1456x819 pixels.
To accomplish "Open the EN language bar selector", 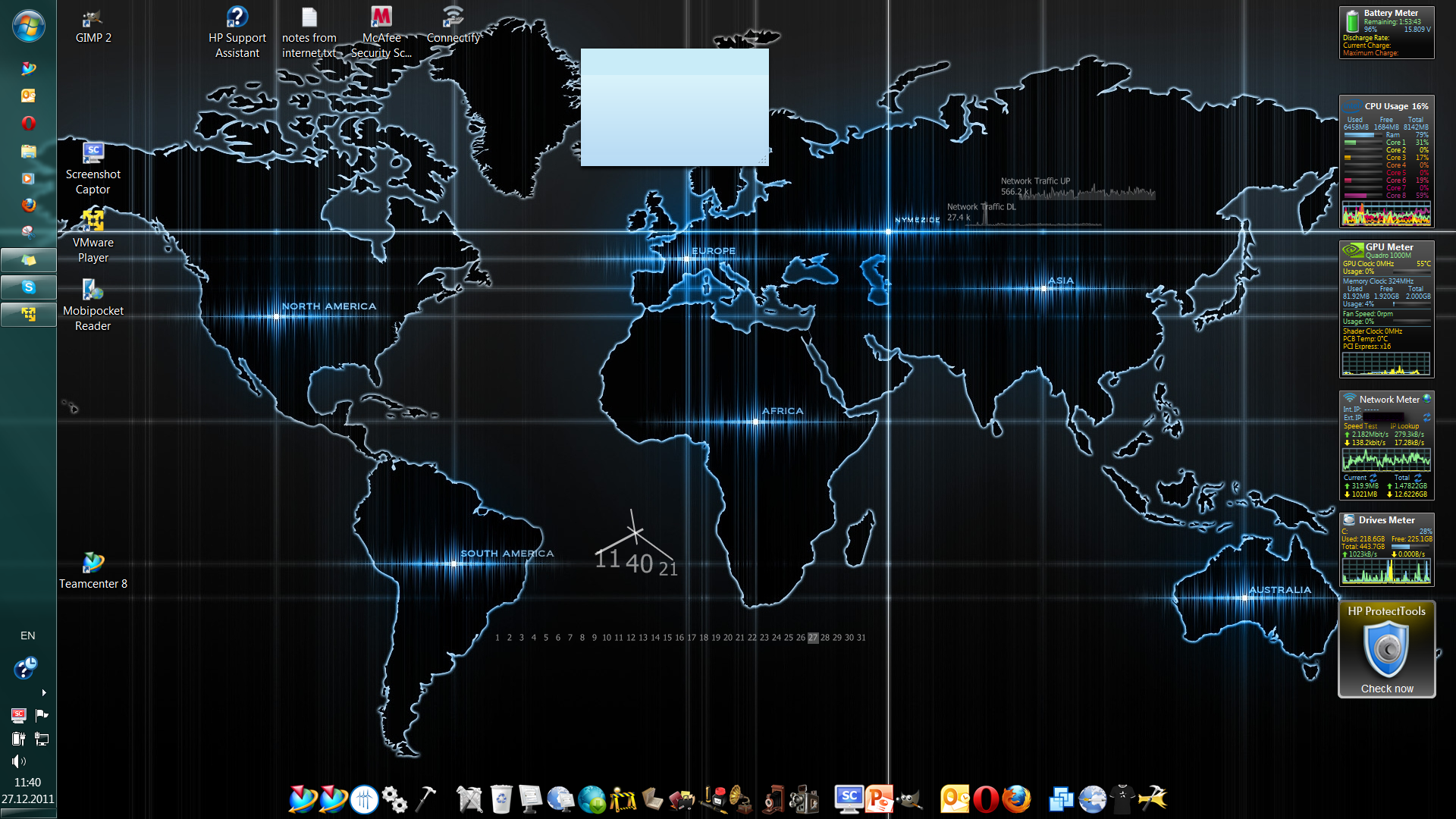I will (28, 635).
